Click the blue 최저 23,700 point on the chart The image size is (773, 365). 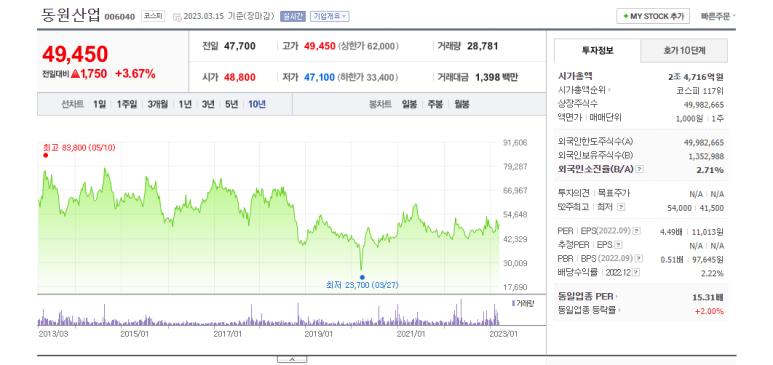click(x=362, y=277)
